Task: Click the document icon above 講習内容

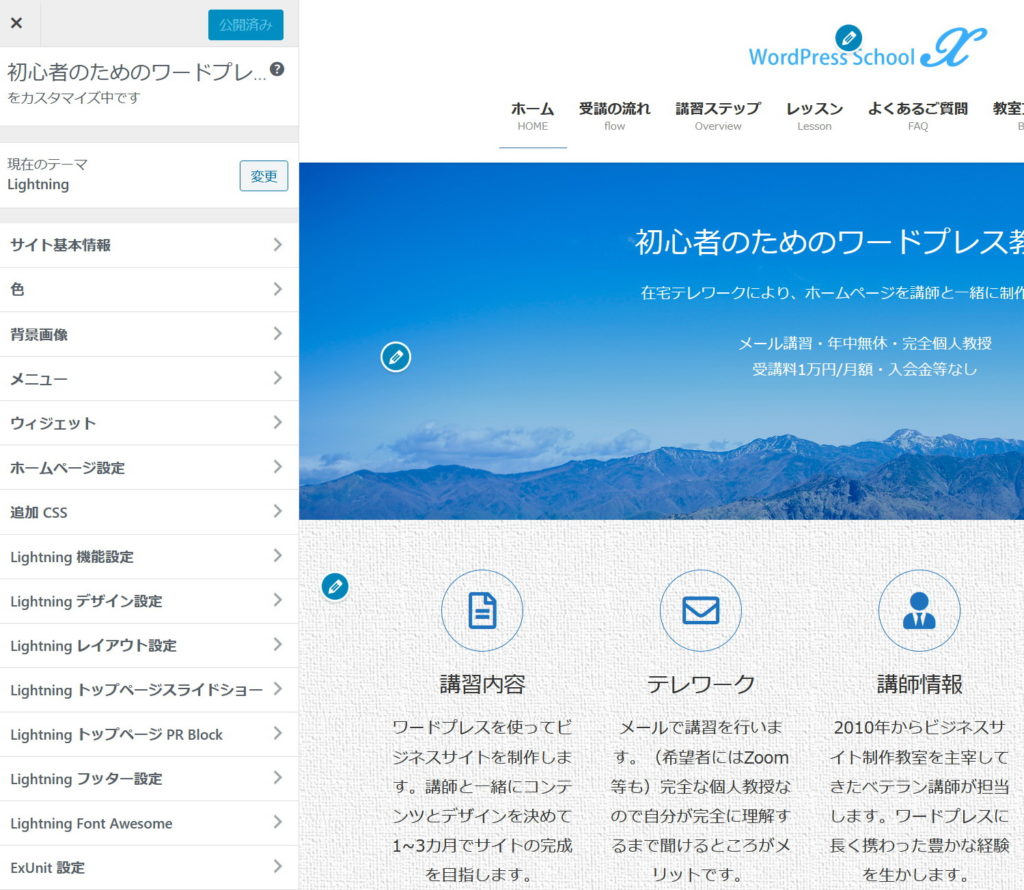Action: click(482, 610)
